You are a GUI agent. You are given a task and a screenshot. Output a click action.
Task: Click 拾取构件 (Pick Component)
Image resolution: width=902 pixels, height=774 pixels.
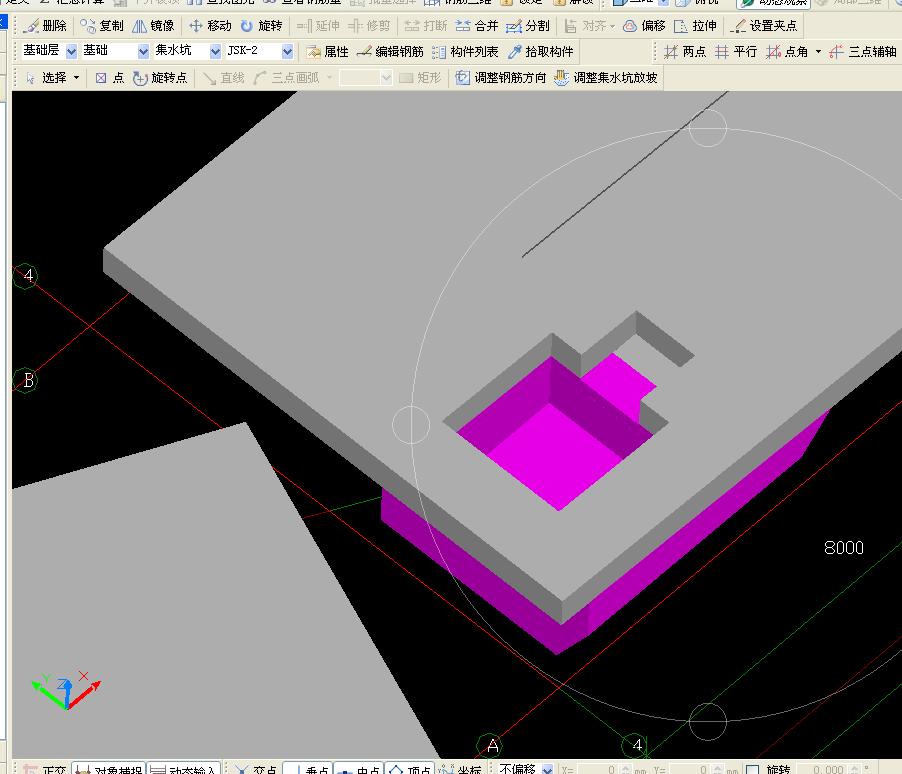tap(541, 52)
